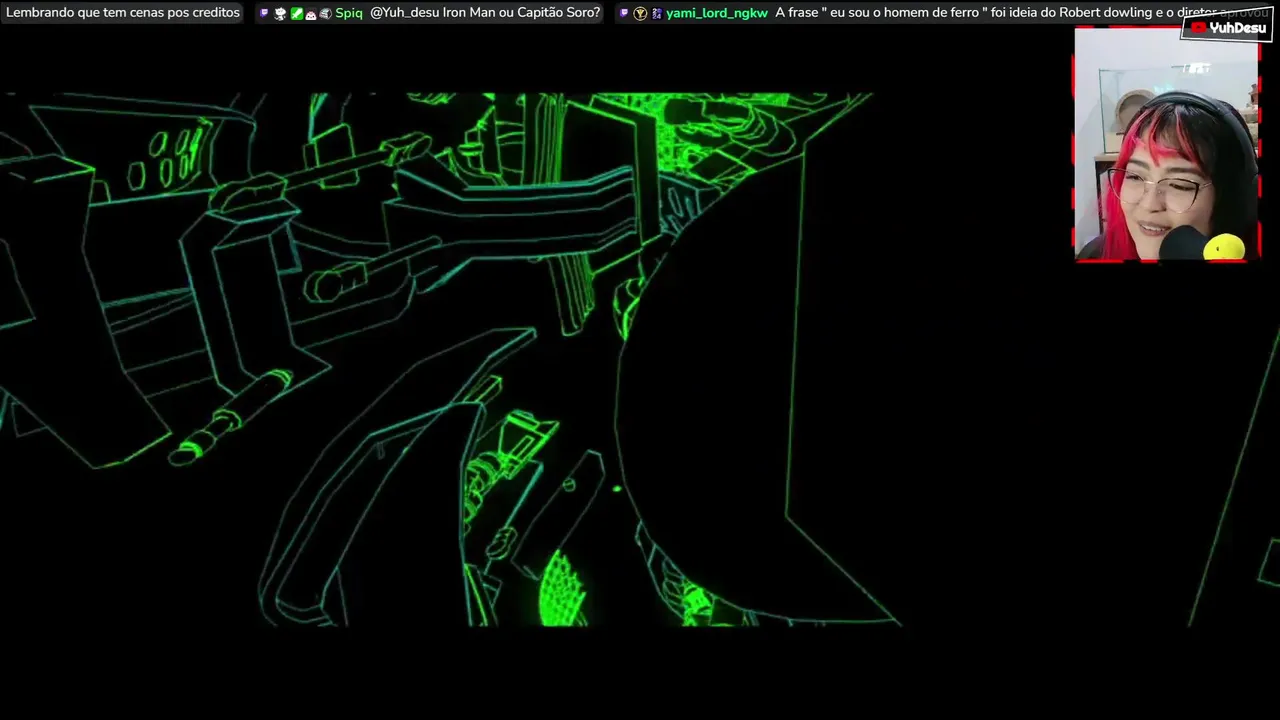Click the message "@Yuh_desu Iron Man ou Capitão Soro?"
This screenshot has width=1280, height=720.
tap(485, 13)
